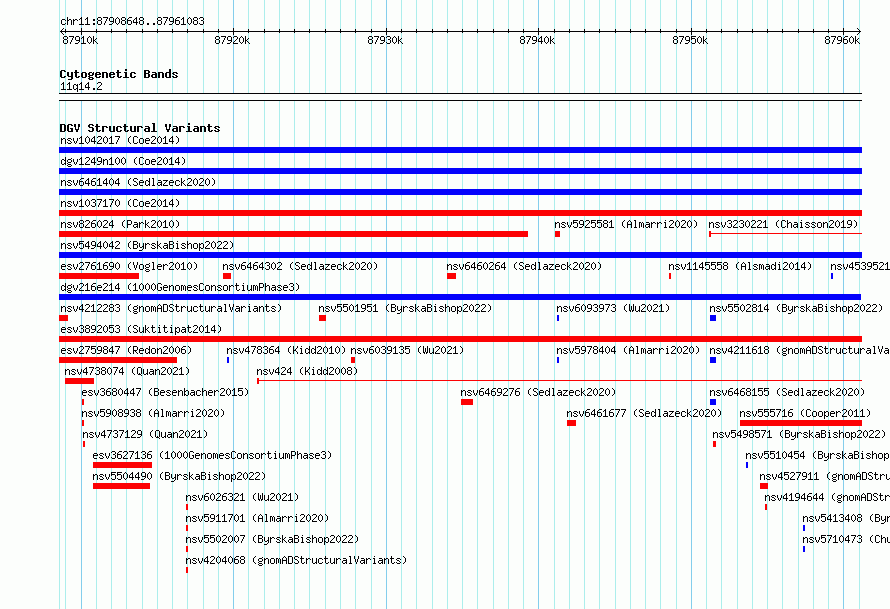Open the nsv6461677 (Sedlazeck2020) label
Screen dimensions: 890x609
(644, 413)
